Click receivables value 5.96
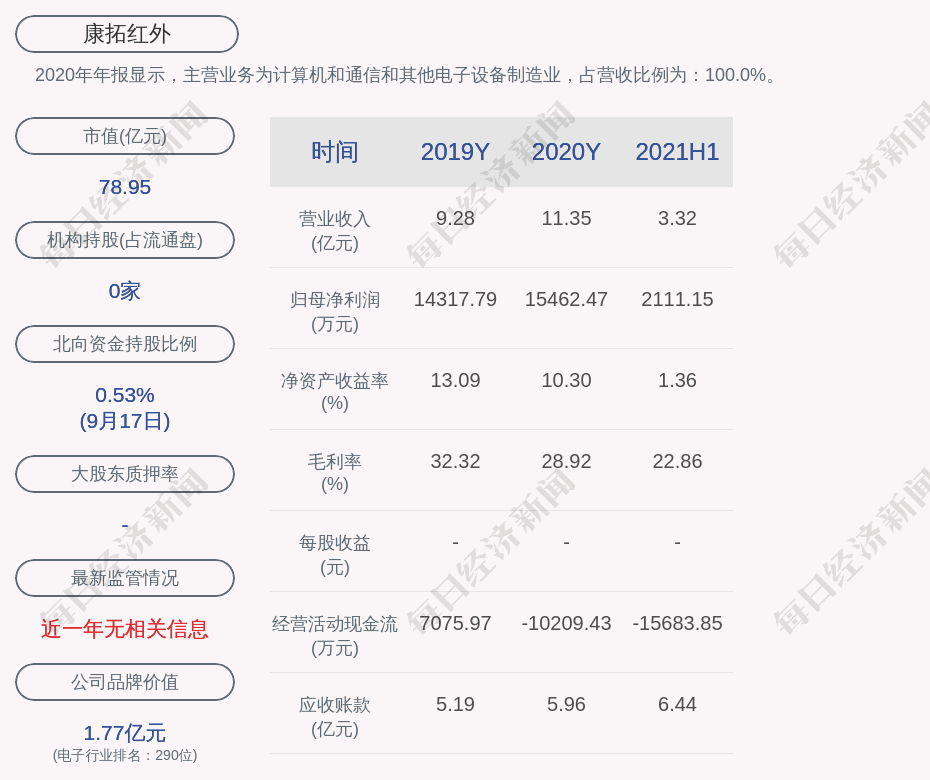This screenshot has width=930, height=780. (x=566, y=705)
